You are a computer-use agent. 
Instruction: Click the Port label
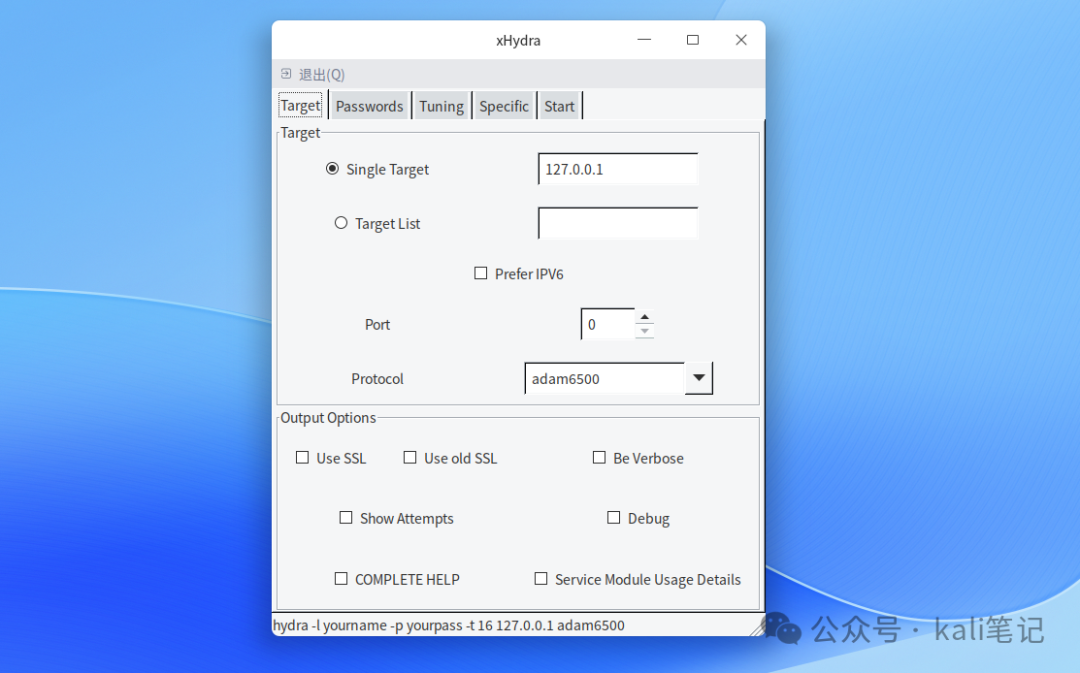(x=377, y=324)
